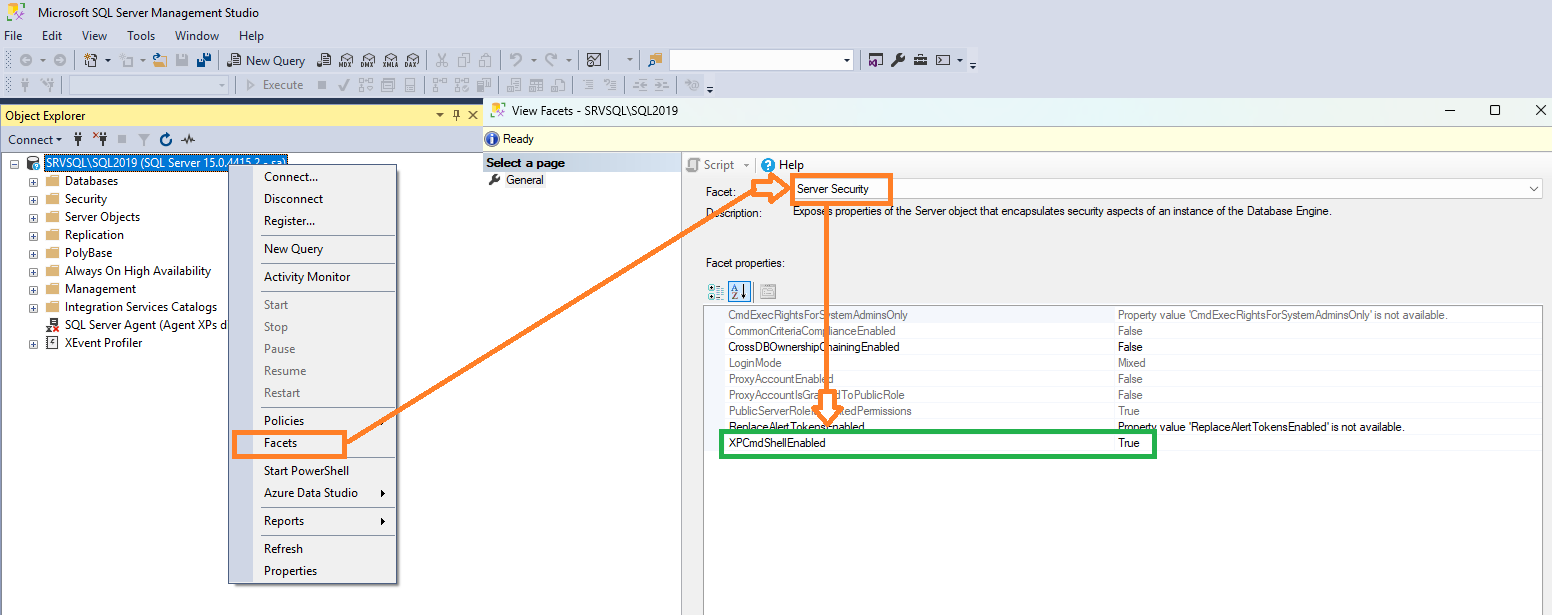Expand the Integration Services Catalogs folder
The width and height of the screenshot is (1552, 615).
[33, 307]
